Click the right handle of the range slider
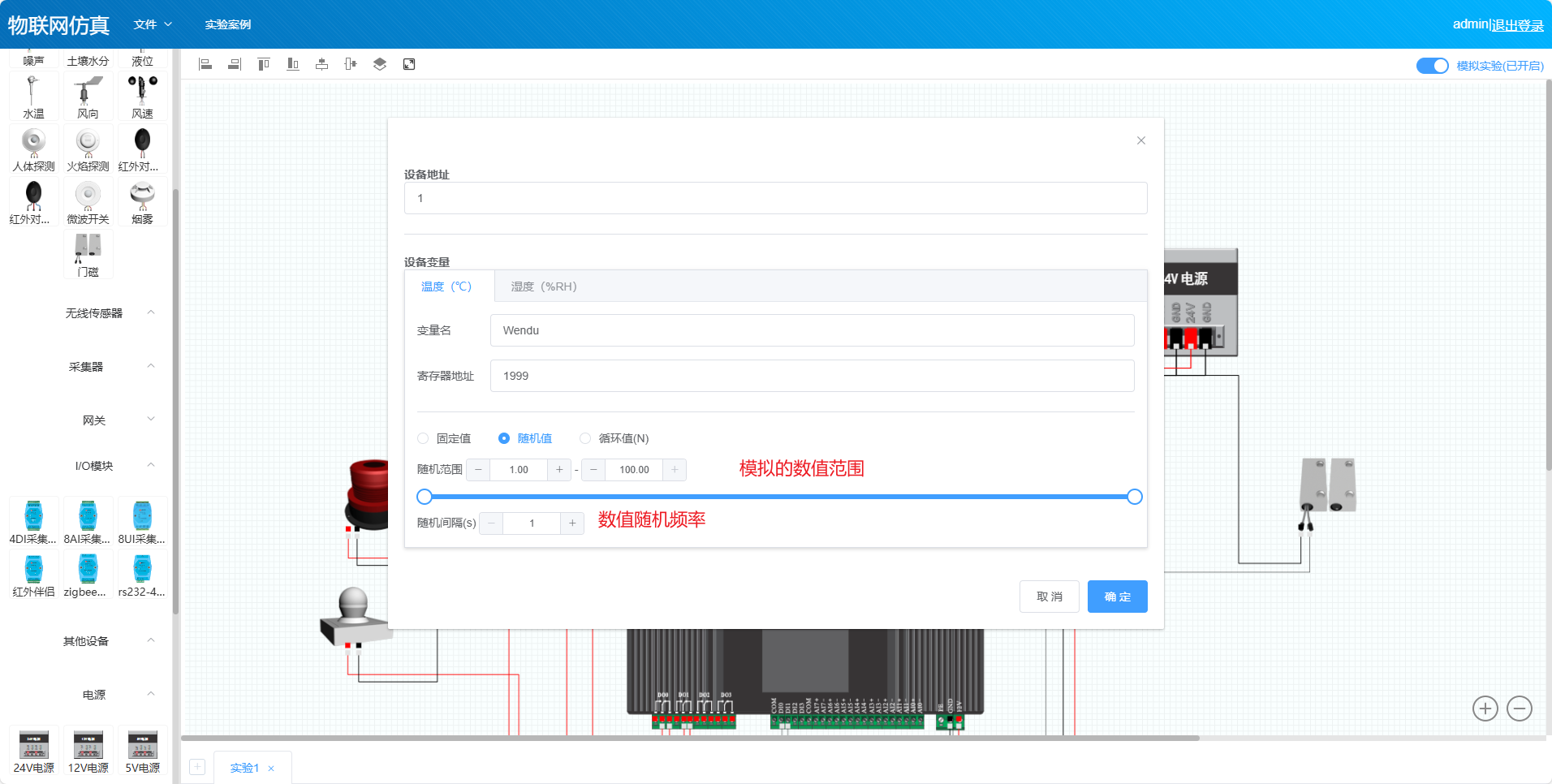Image resolution: width=1552 pixels, height=784 pixels. coord(1135,497)
